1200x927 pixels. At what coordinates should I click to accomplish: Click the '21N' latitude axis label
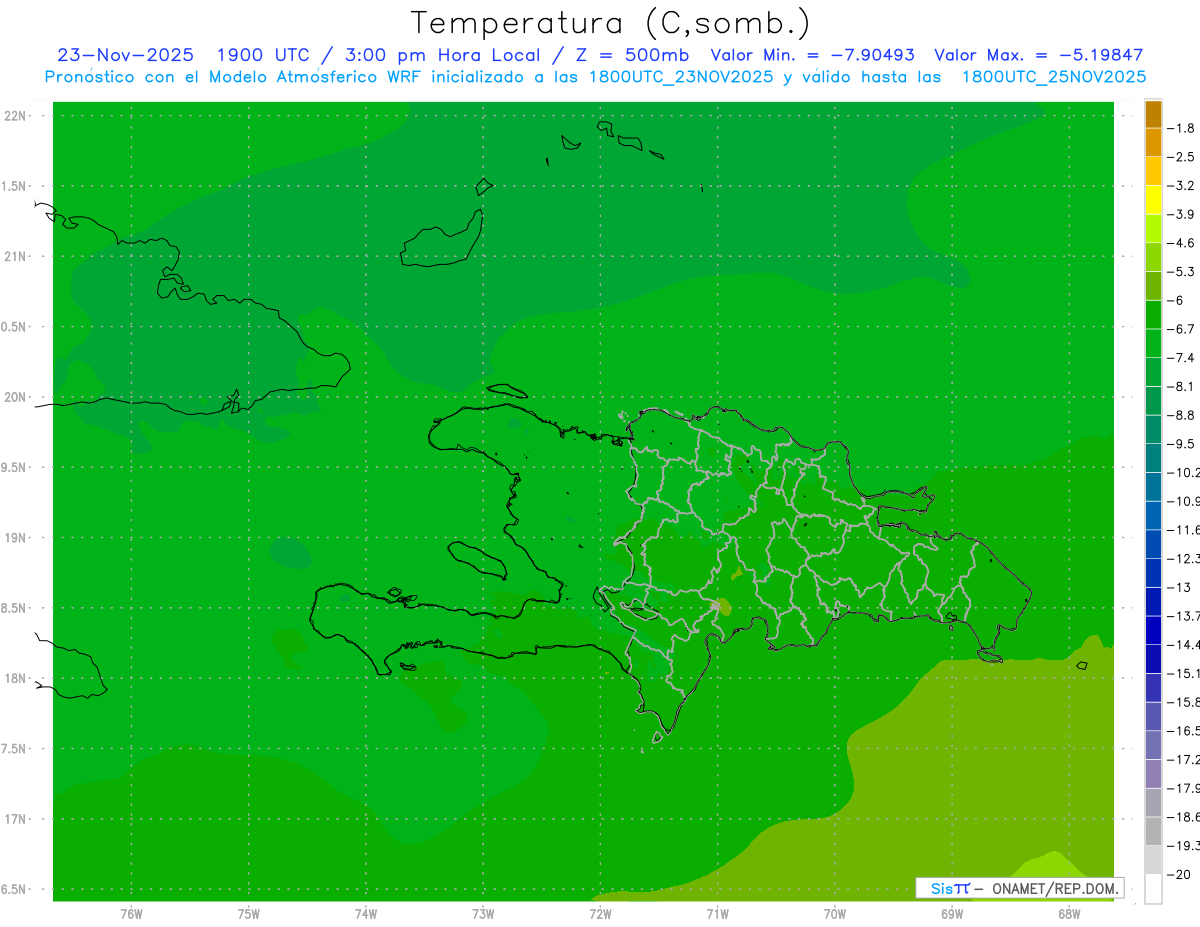15,257
